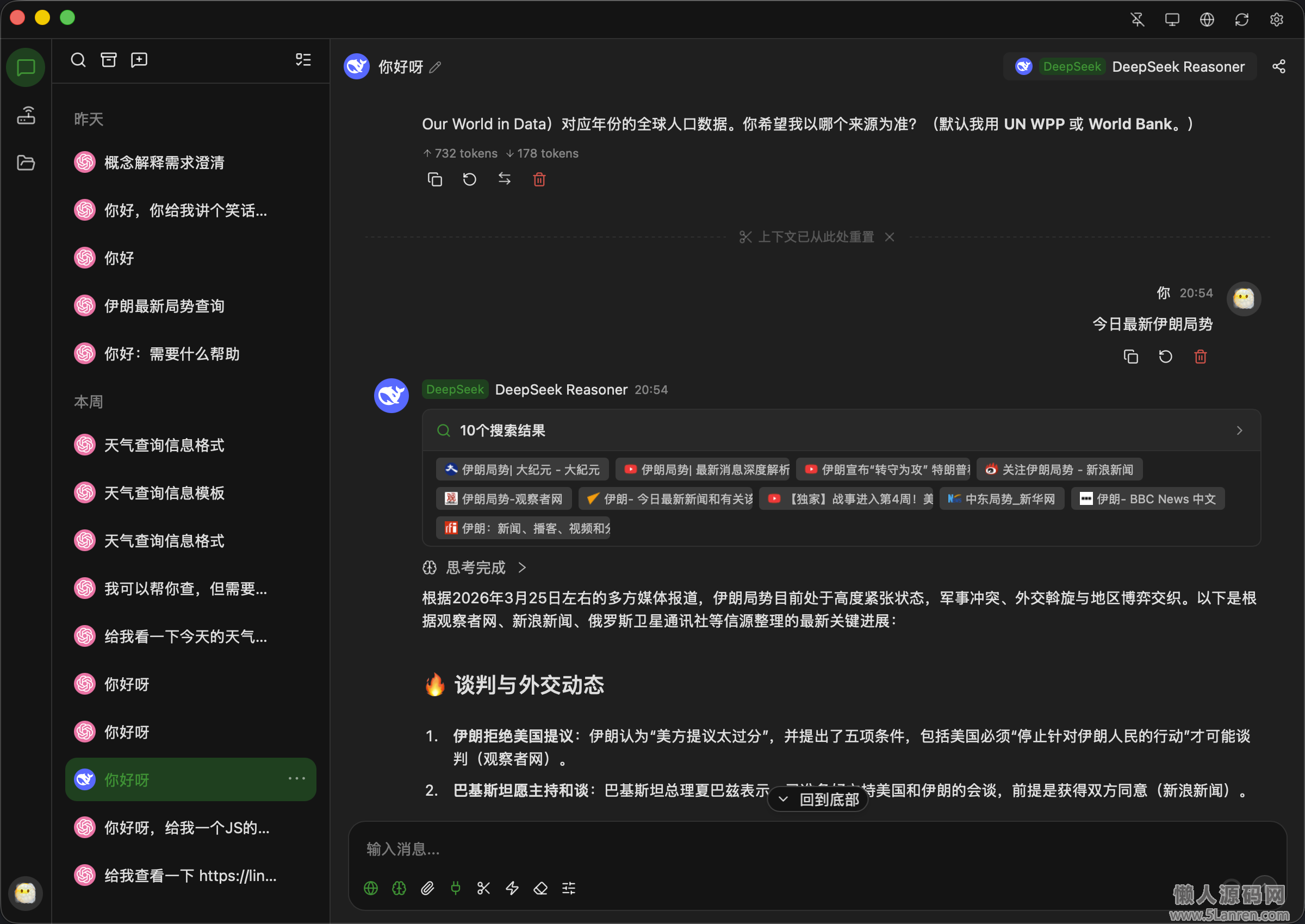The image size is (1305, 924).
Task: Open the 伊朗- BBC News 中文 source link
Action: click(1147, 499)
